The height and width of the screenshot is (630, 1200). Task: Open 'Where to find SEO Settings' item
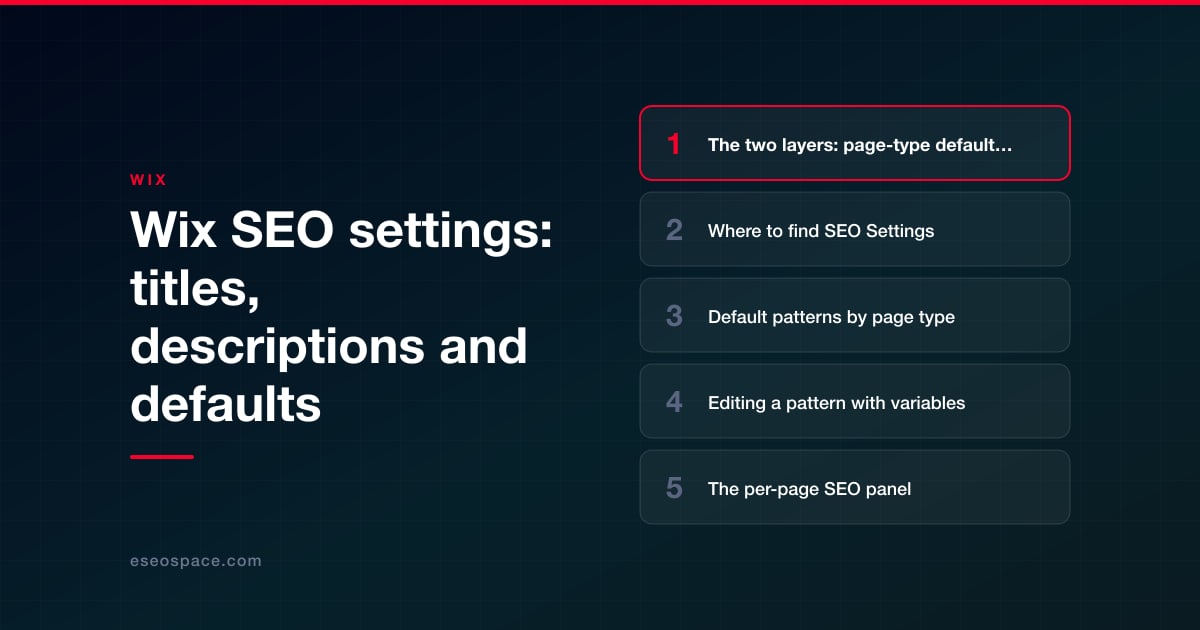pos(855,229)
